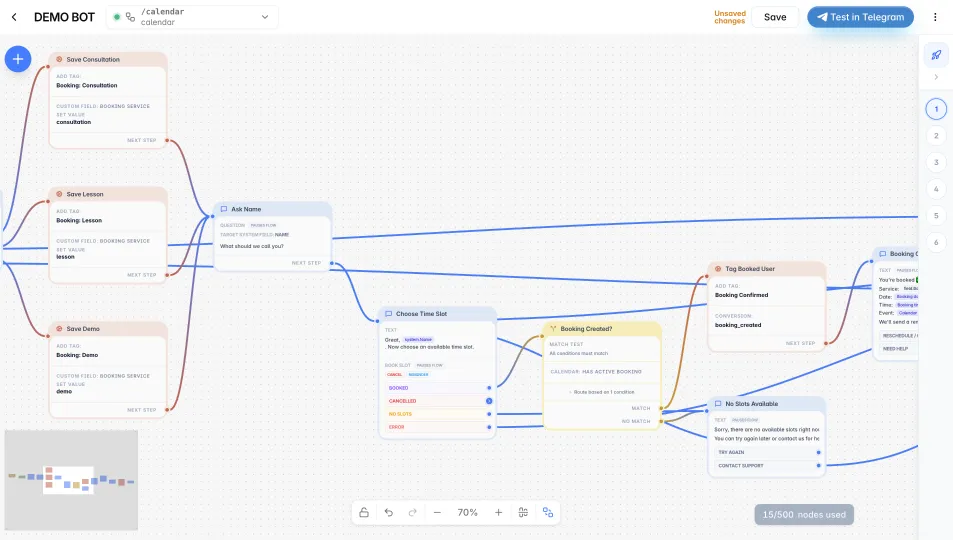Toggle the Cancelled output port on Choose Time Slot
Image resolution: width=953 pixels, height=540 pixels.
[x=489, y=401]
